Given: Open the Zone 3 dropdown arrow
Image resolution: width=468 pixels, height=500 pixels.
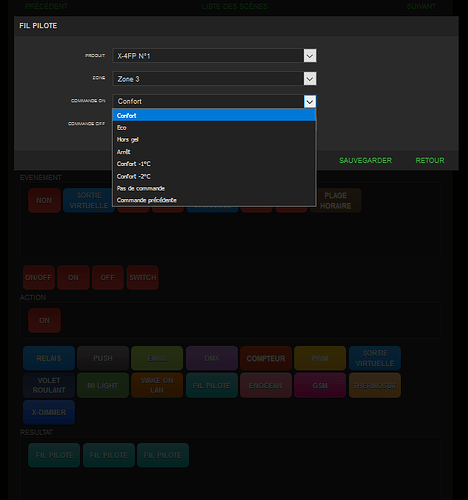Looking at the screenshot, I should 310,79.
